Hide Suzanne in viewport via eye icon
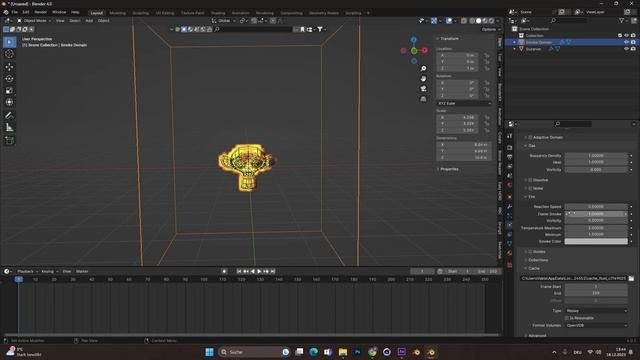This screenshot has height=360, width=640. (x=626, y=49)
